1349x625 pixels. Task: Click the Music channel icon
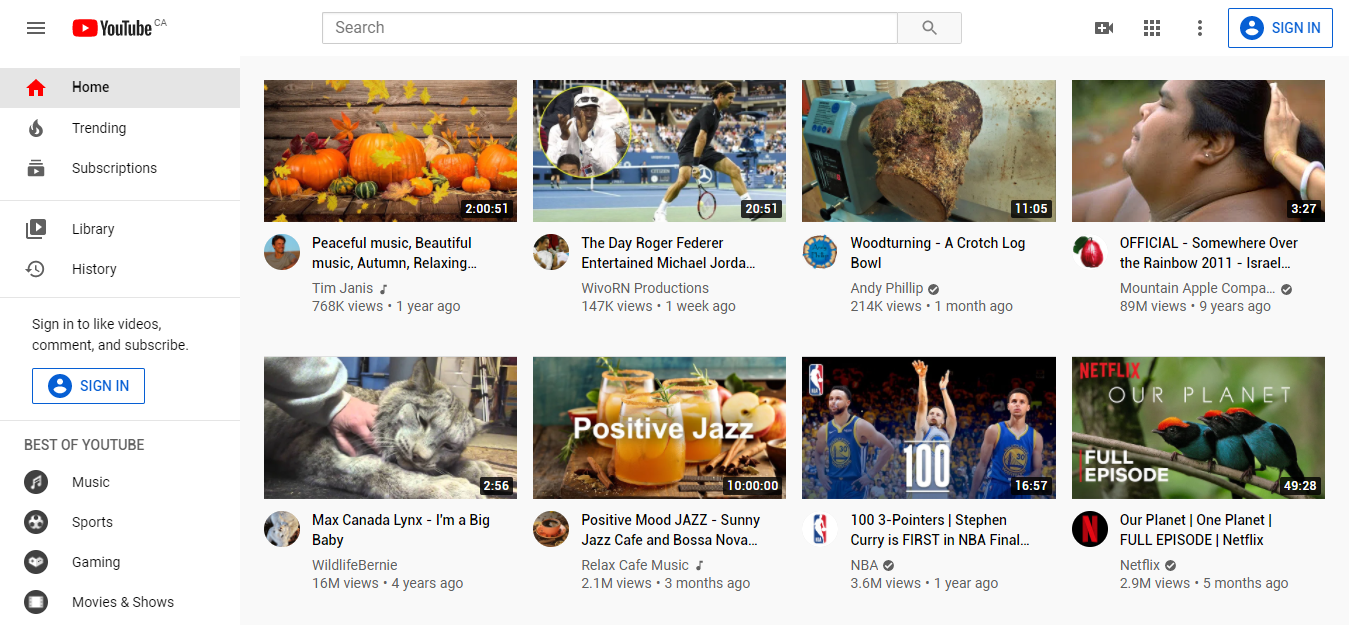pyautogui.click(x=36, y=482)
